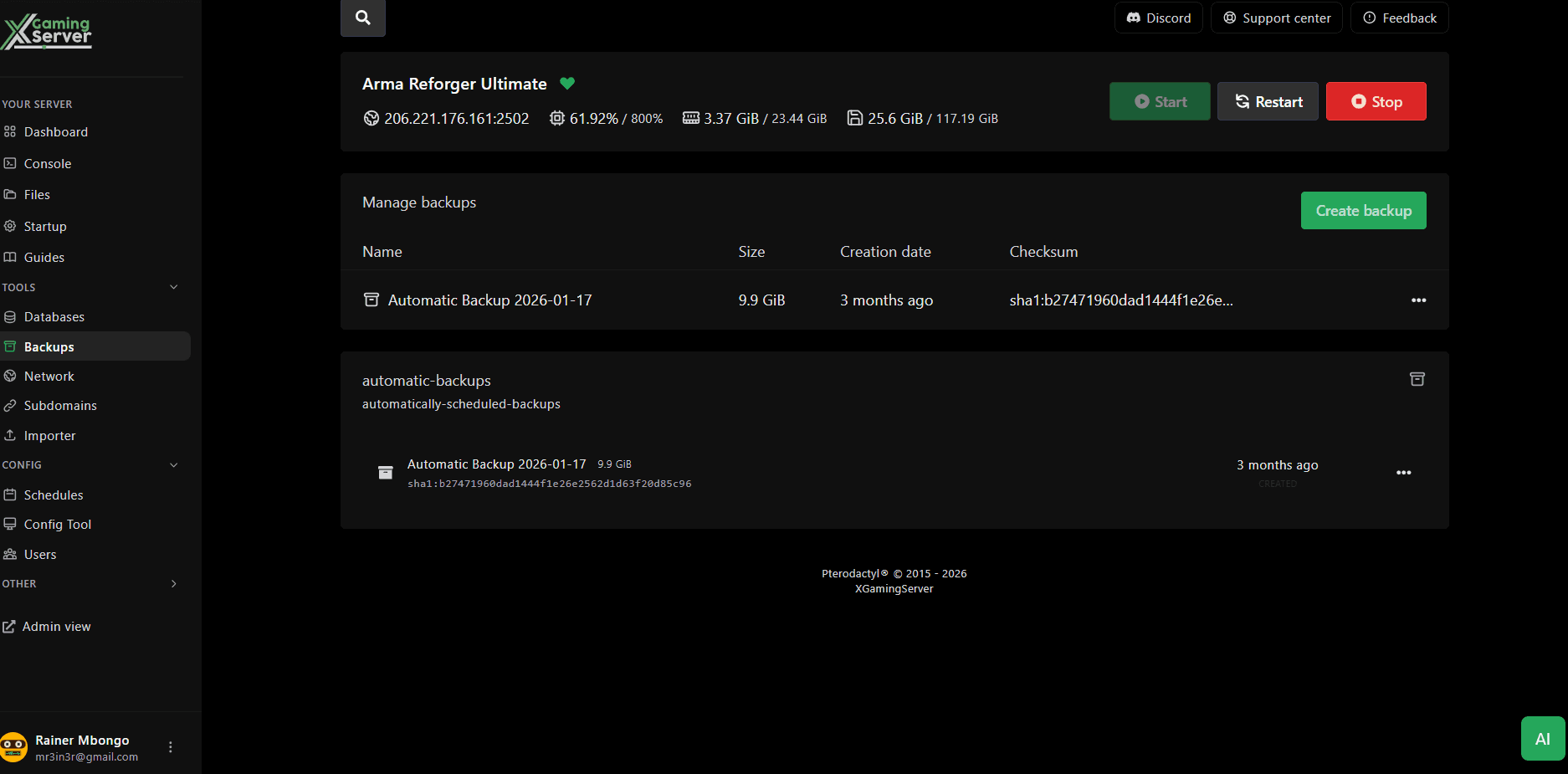Open the search panel via magnifying glass icon
1568x774 pixels.
362,18
